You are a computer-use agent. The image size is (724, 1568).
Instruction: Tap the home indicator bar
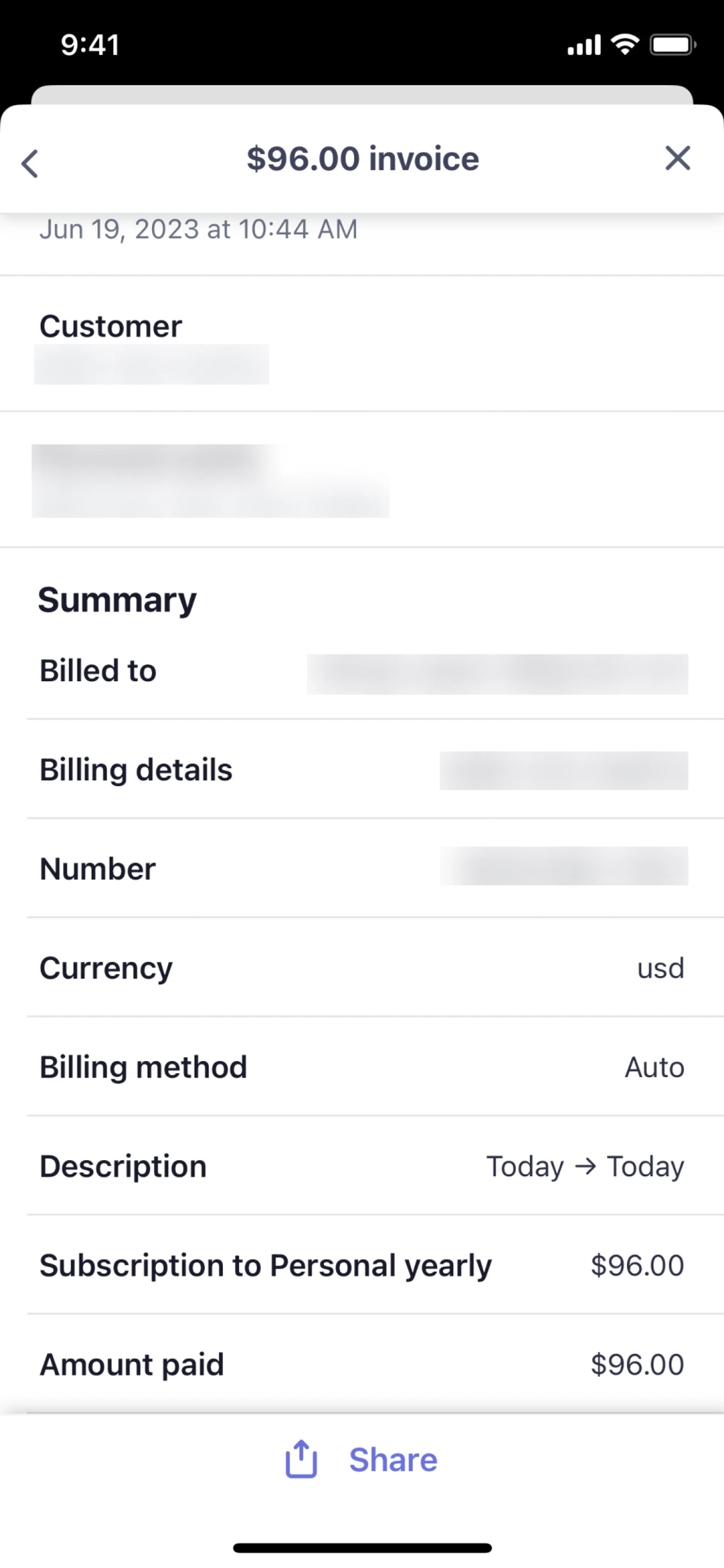pyautogui.click(x=362, y=1547)
